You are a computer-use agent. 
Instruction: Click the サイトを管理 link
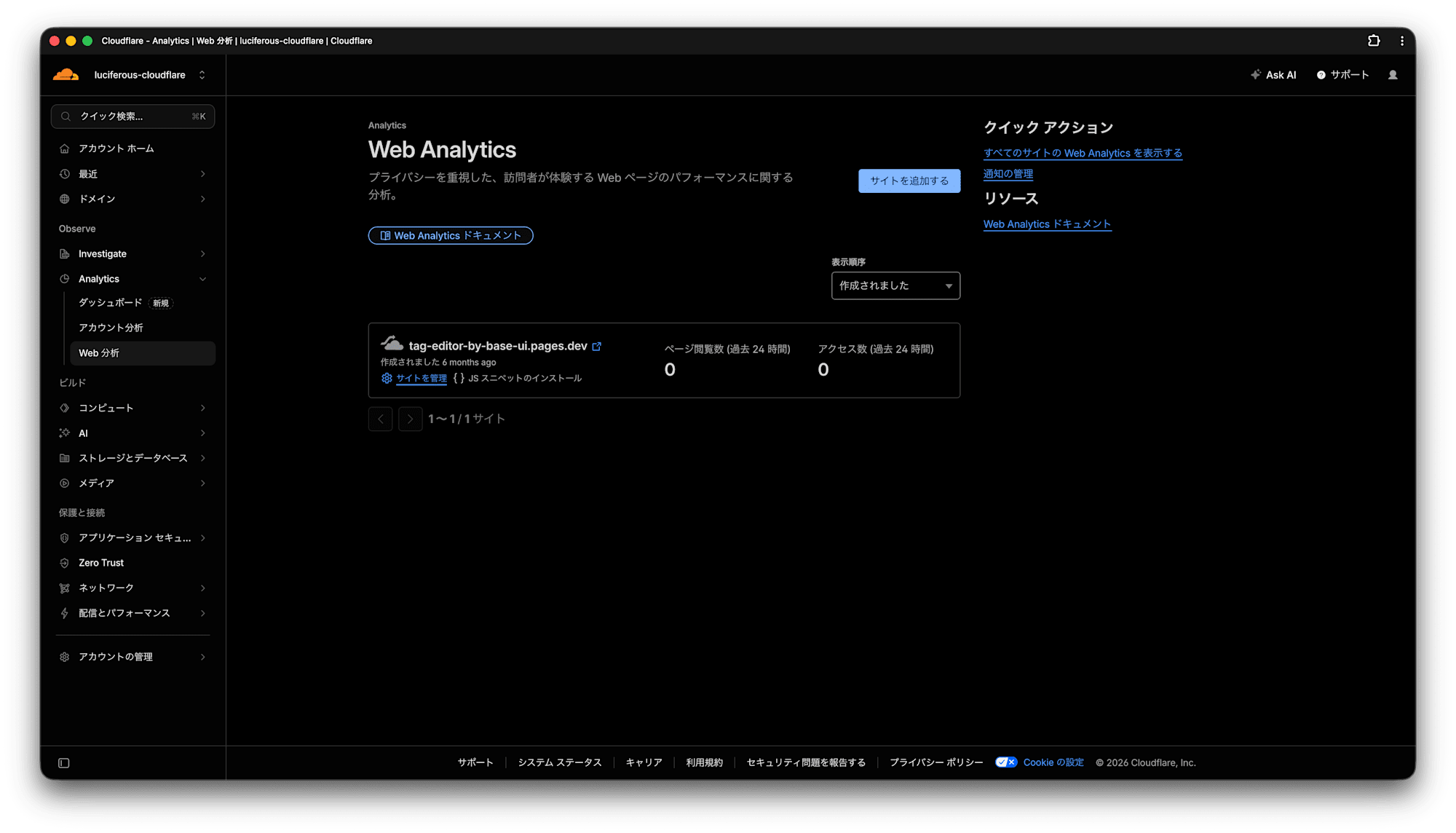point(422,379)
